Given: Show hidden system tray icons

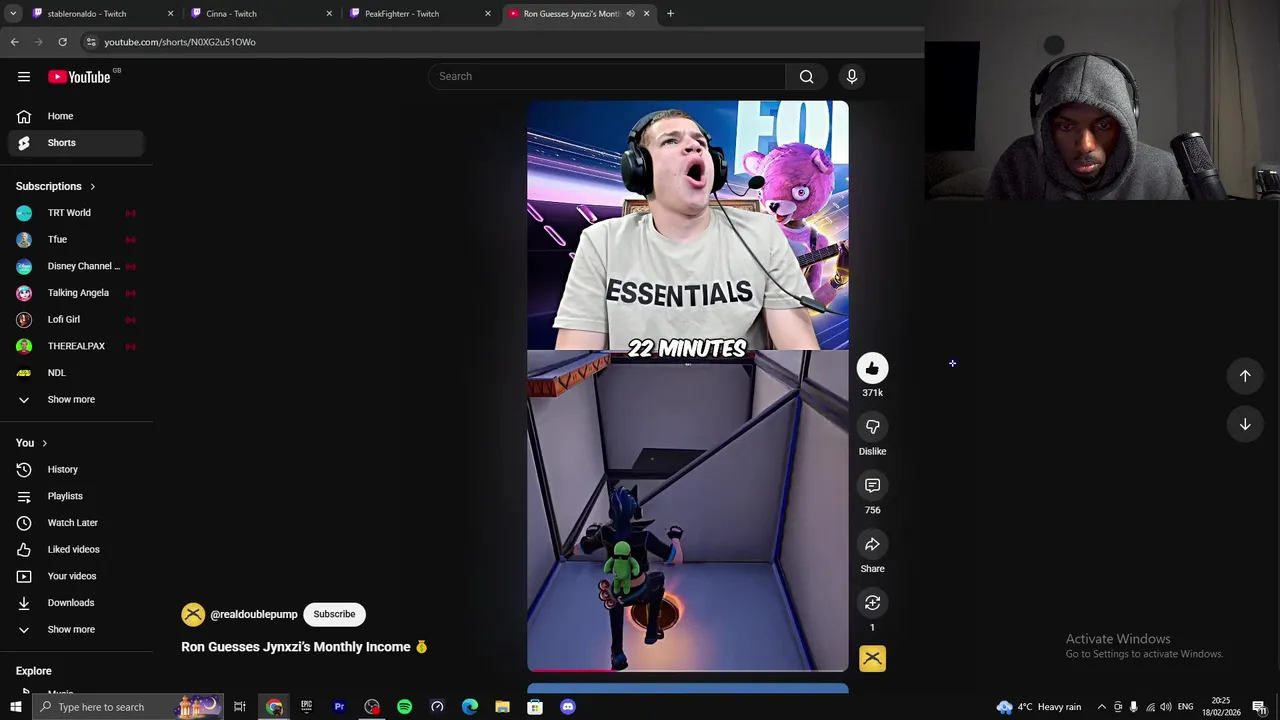Looking at the screenshot, I should [1102, 707].
